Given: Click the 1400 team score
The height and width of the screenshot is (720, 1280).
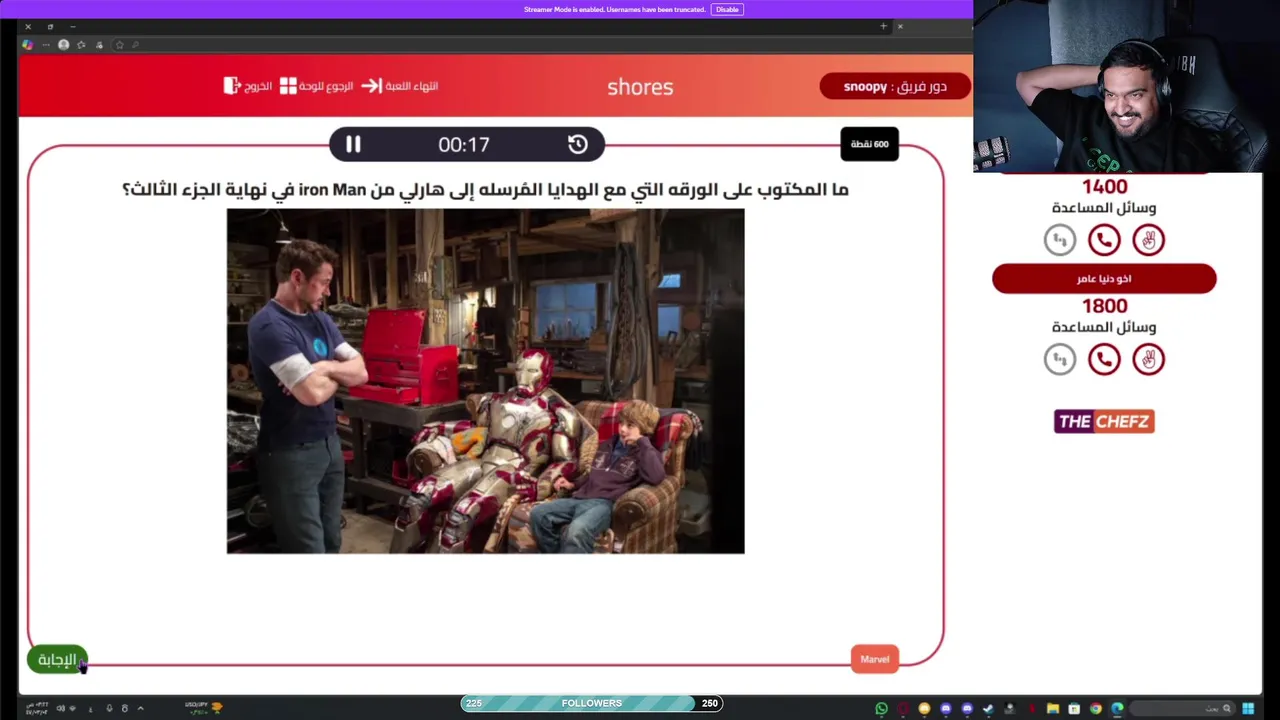Looking at the screenshot, I should click(1104, 187).
